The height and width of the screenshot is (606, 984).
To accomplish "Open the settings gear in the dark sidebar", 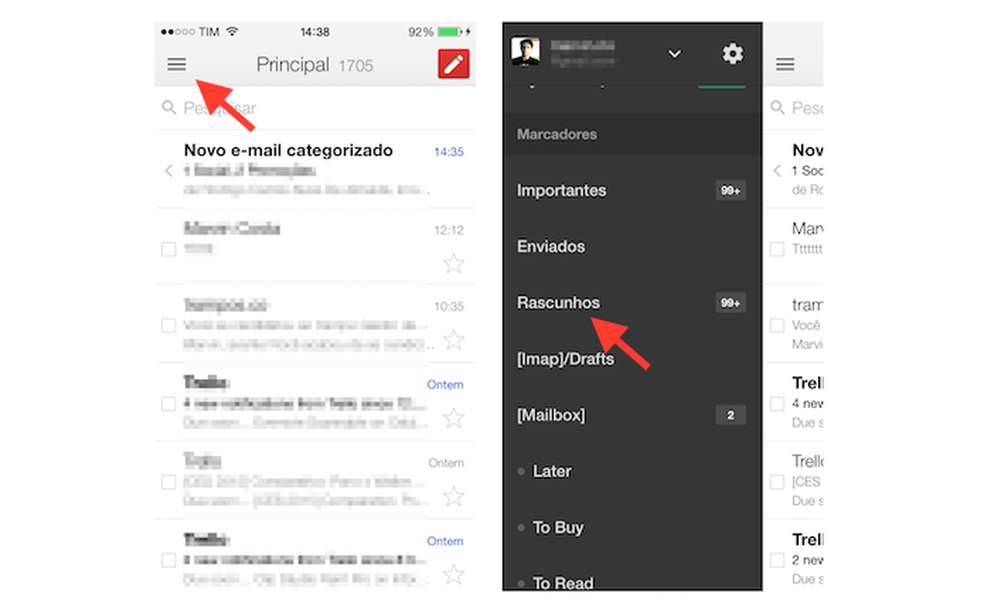I will [733, 54].
